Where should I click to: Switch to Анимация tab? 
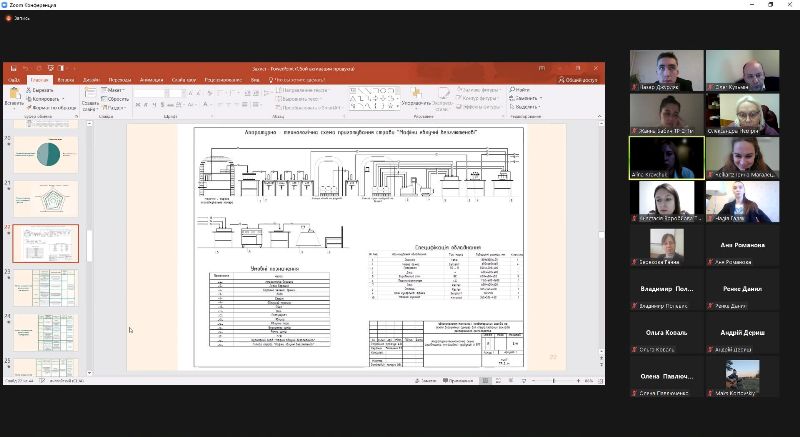tap(152, 80)
